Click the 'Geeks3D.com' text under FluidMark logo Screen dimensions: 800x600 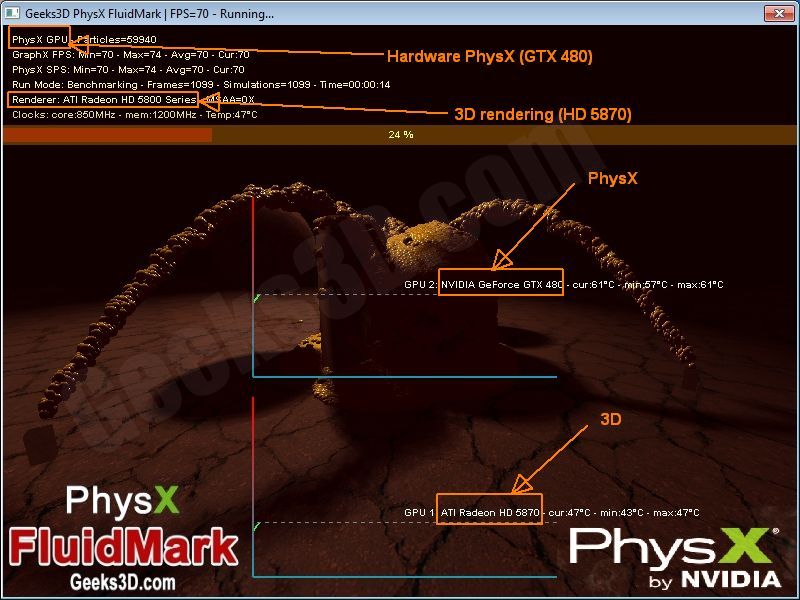(123, 582)
